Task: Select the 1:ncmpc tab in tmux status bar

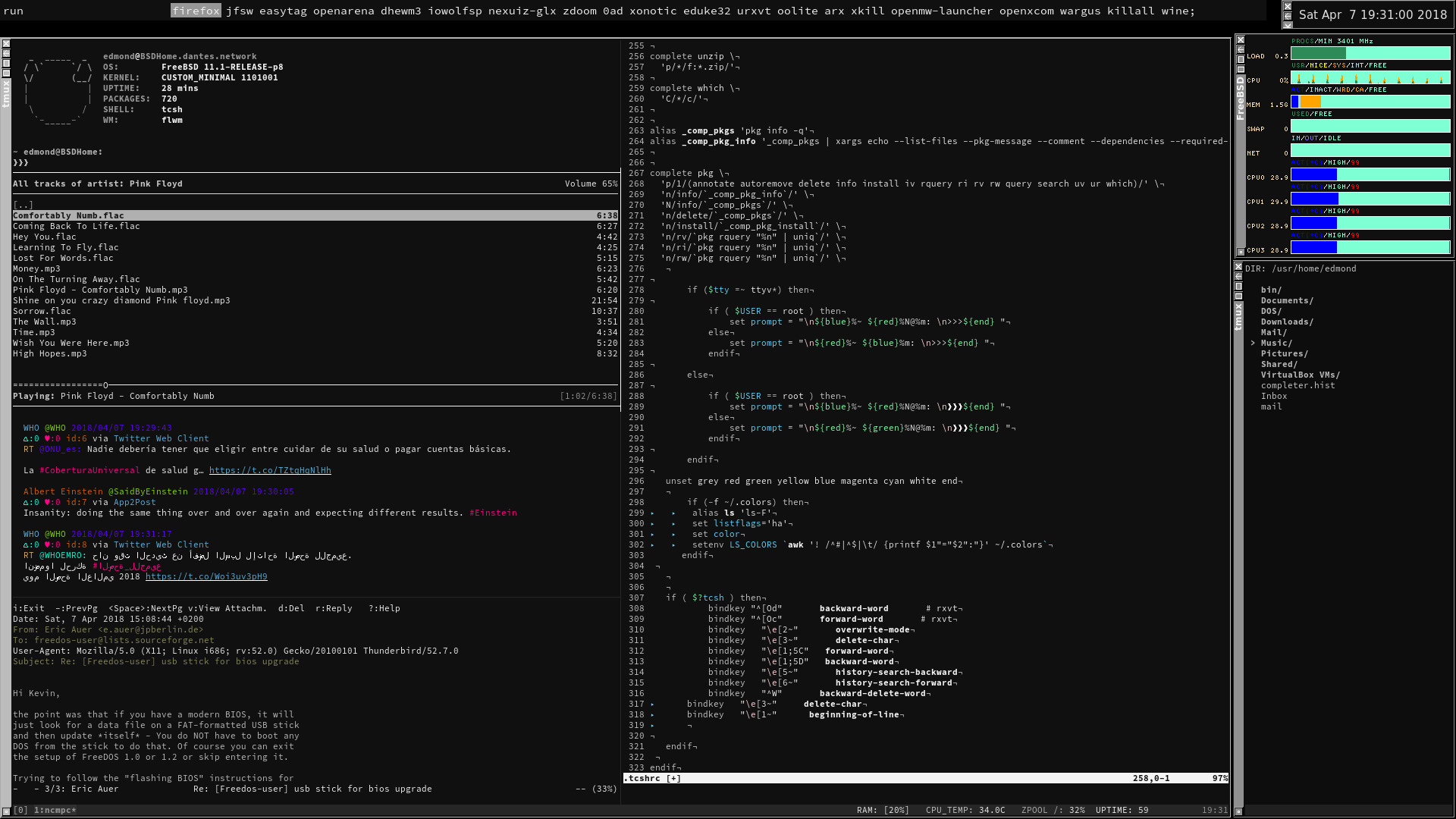Action: (53, 810)
